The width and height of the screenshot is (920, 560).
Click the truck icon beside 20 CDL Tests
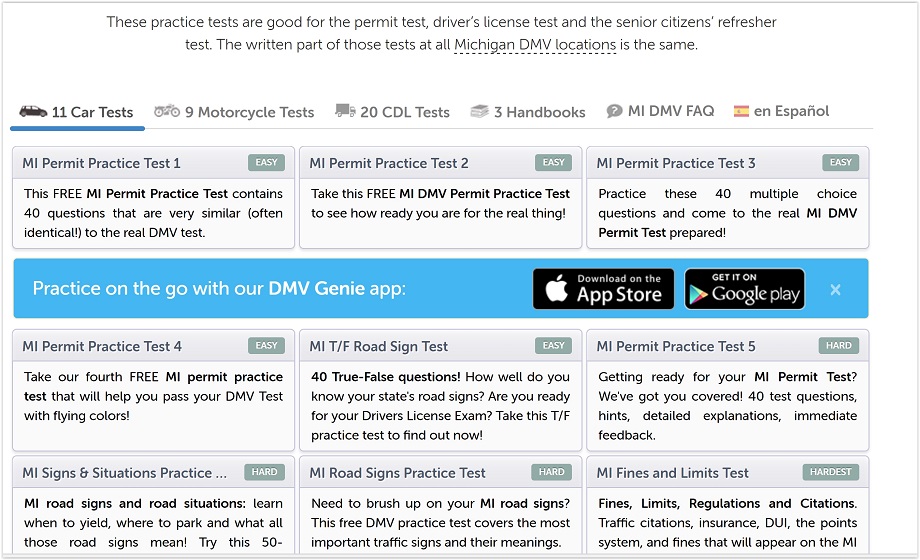coord(345,110)
